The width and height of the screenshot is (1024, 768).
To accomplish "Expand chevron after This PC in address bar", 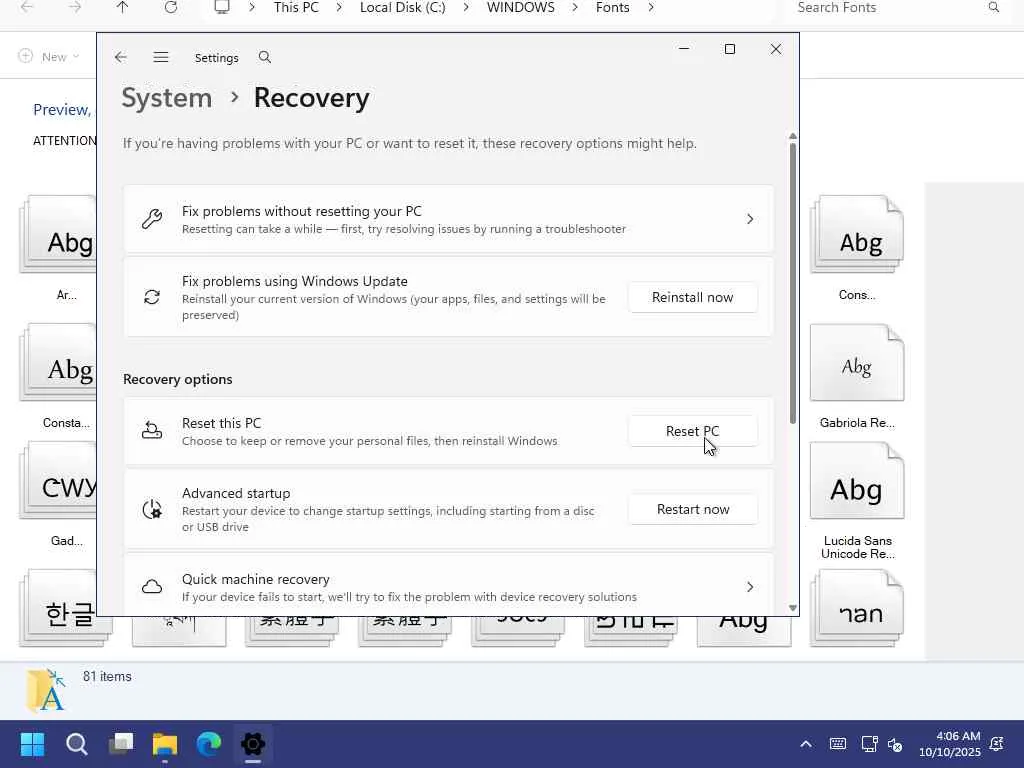I will tap(339, 7).
